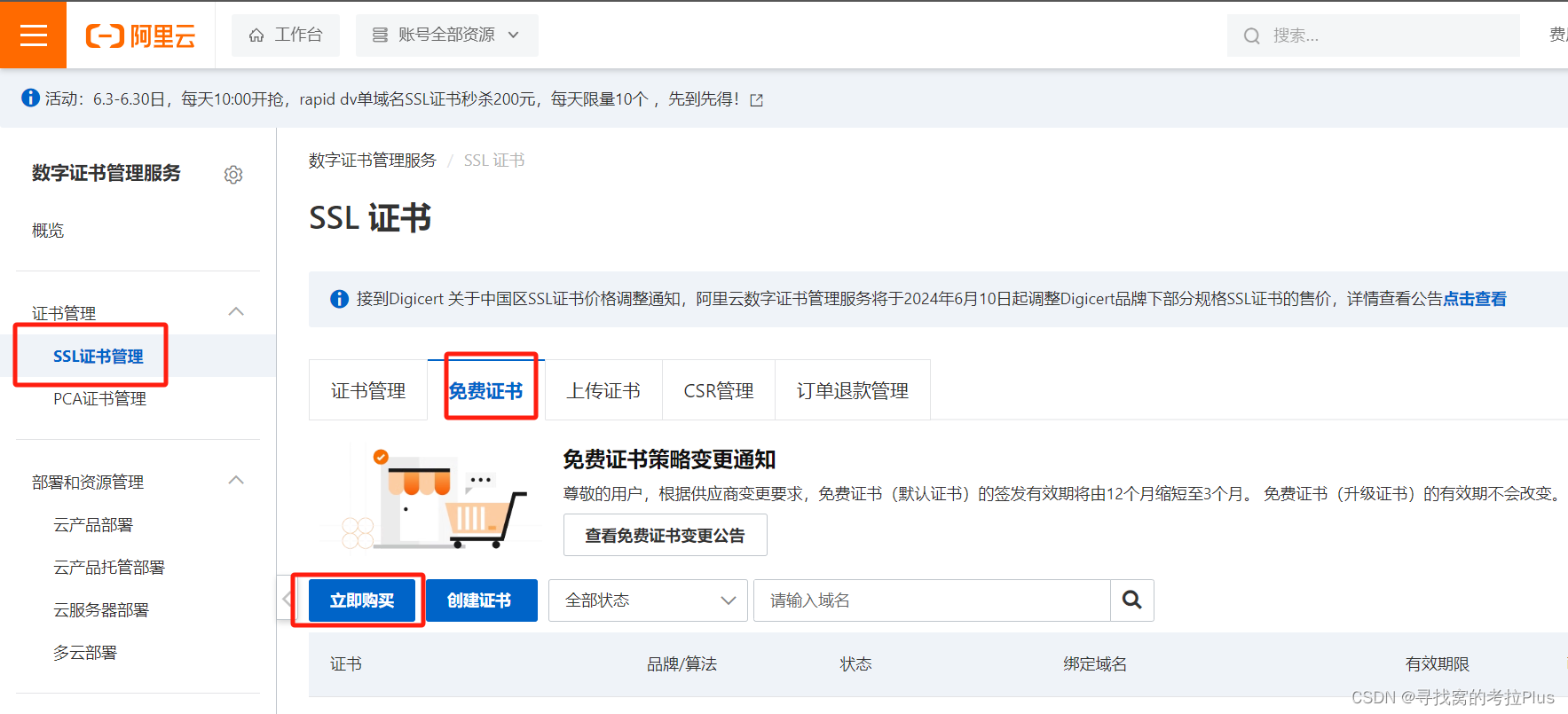
Task: Select SSL证书管理 in the sidebar
Action: [x=98, y=356]
